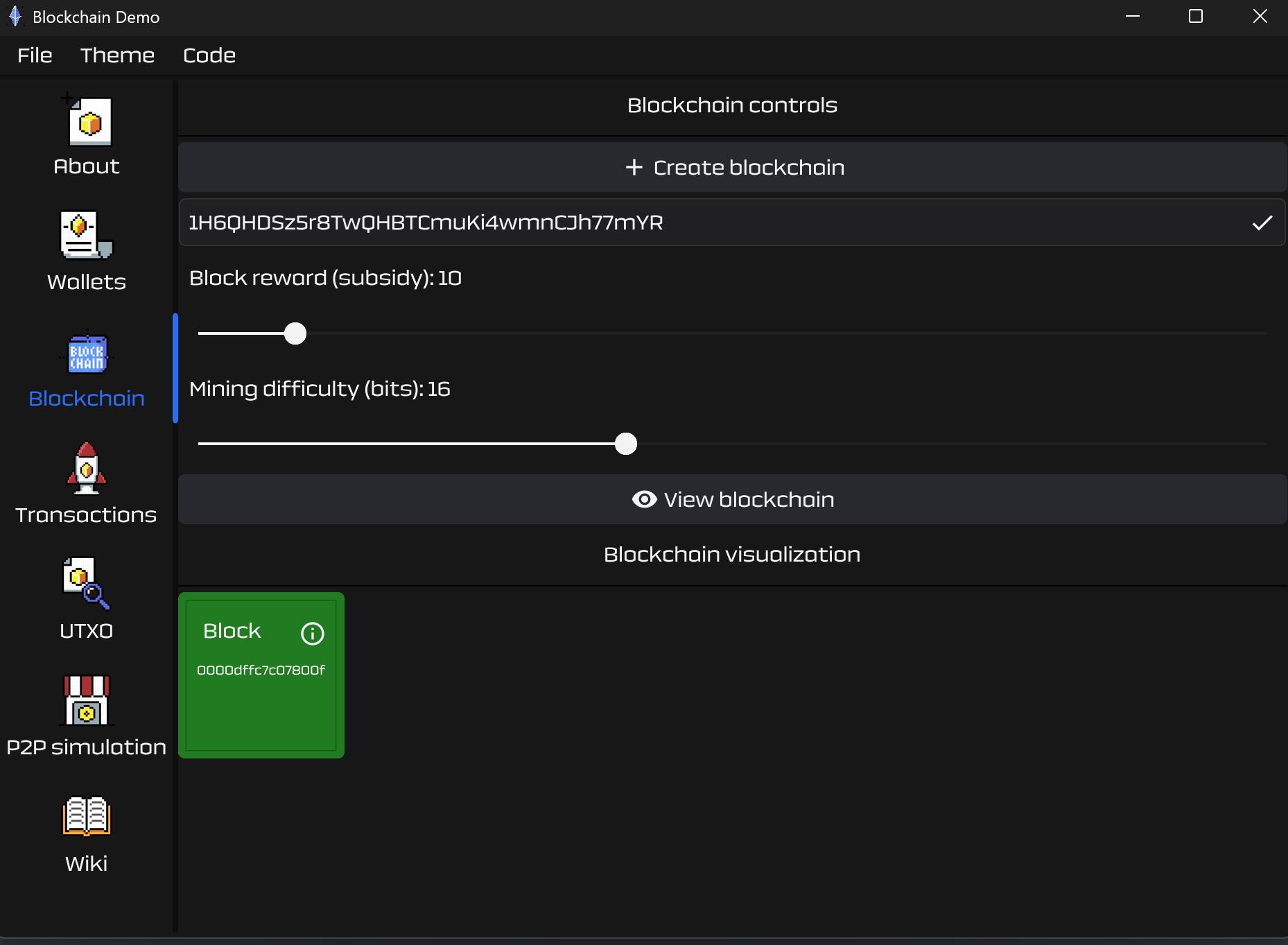Click the Block reward slider handle
The height and width of the screenshot is (945, 1288).
pyautogui.click(x=295, y=333)
